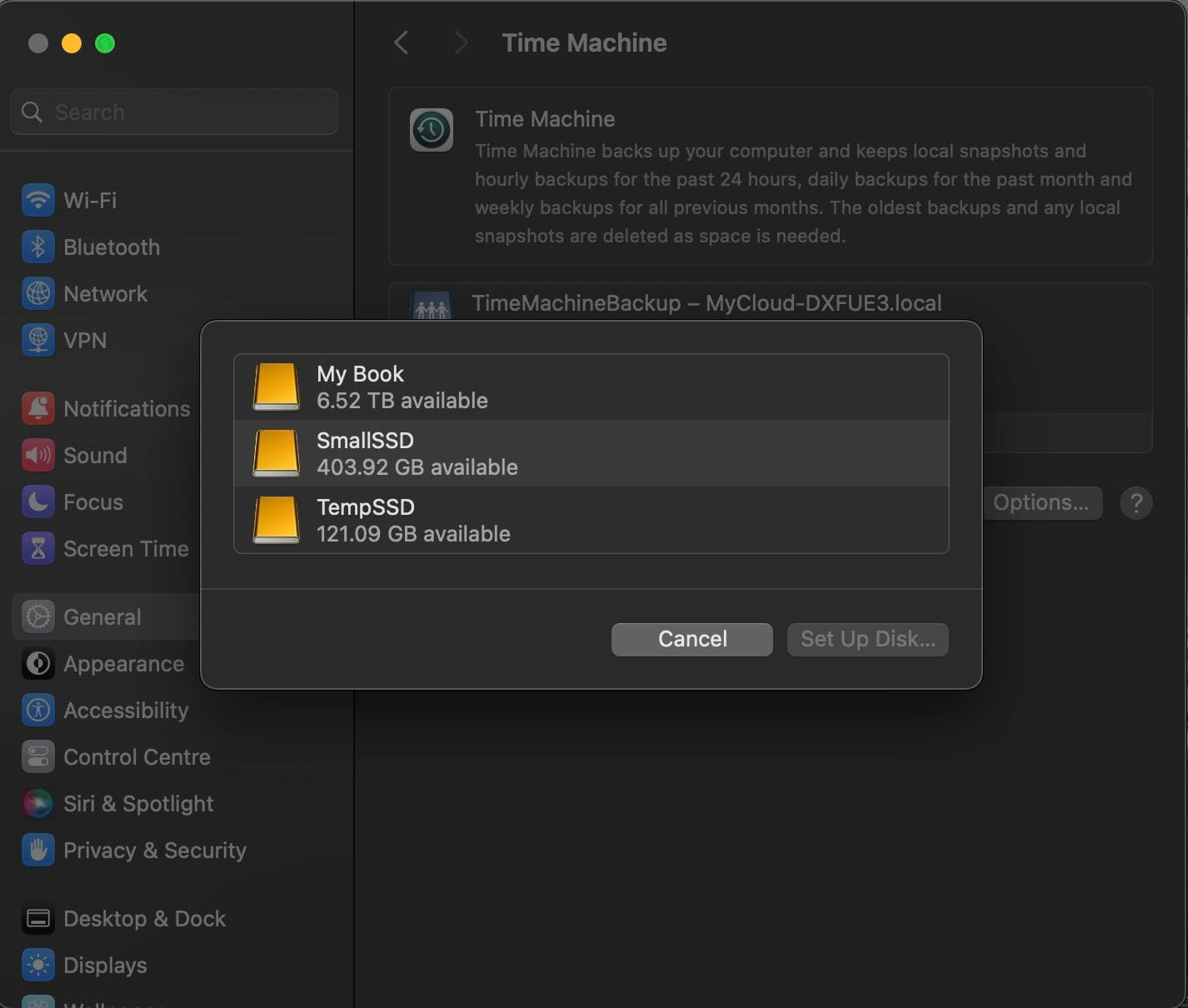Click '6.52 TB available' text
The width and height of the screenshot is (1188, 1008).
402,401
